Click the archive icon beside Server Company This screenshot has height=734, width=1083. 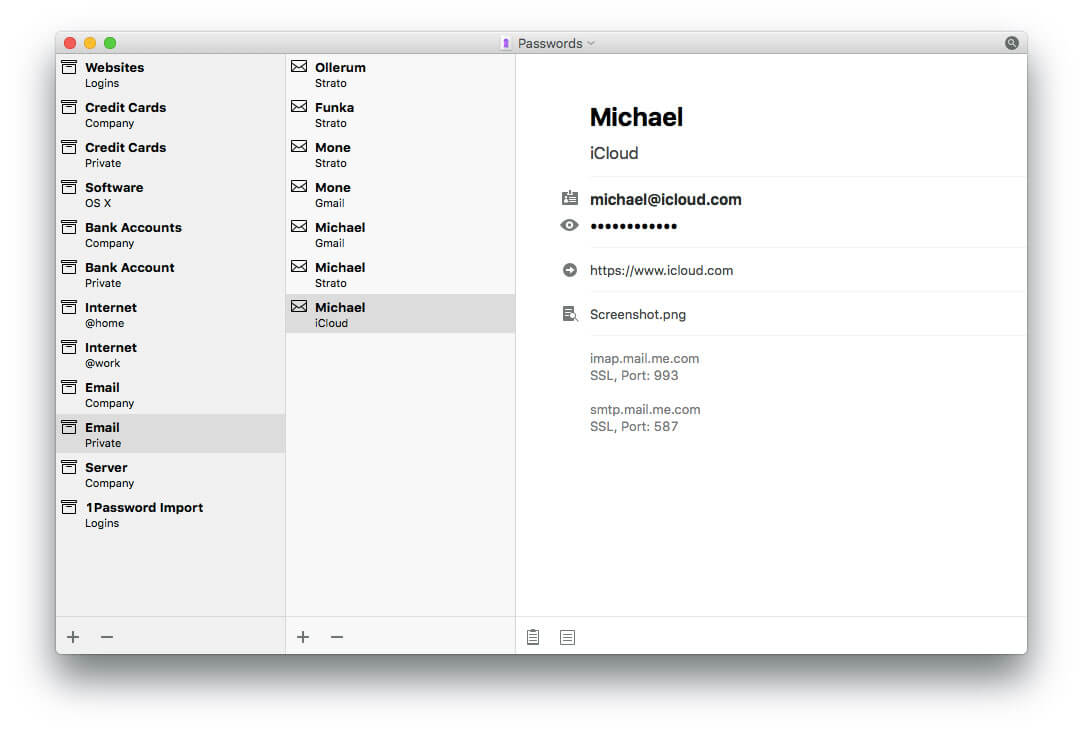[69, 467]
